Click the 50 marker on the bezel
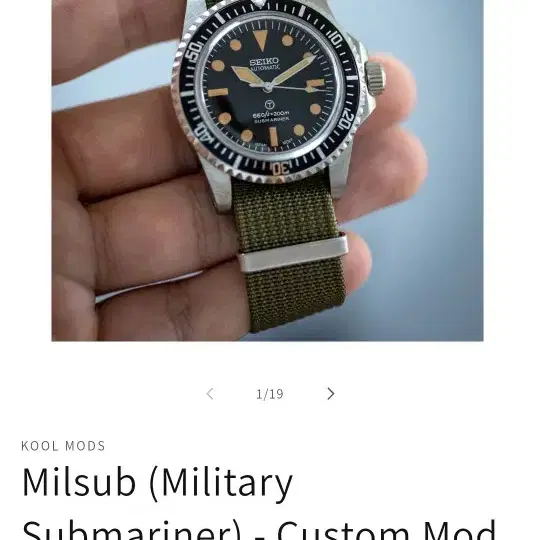 pos(193,51)
